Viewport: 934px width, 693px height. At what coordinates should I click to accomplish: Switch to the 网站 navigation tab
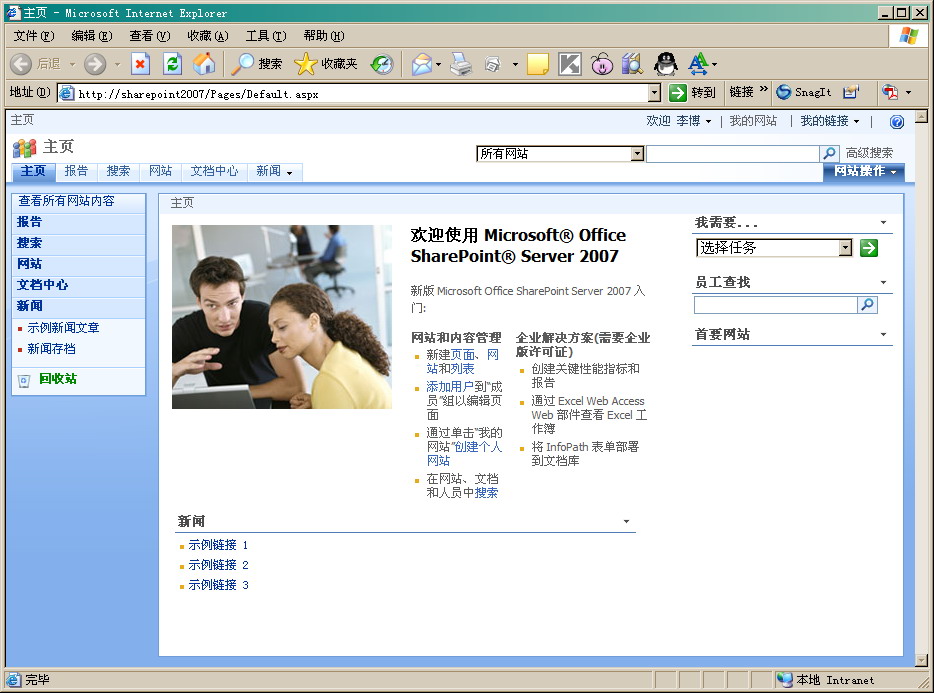pos(160,171)
